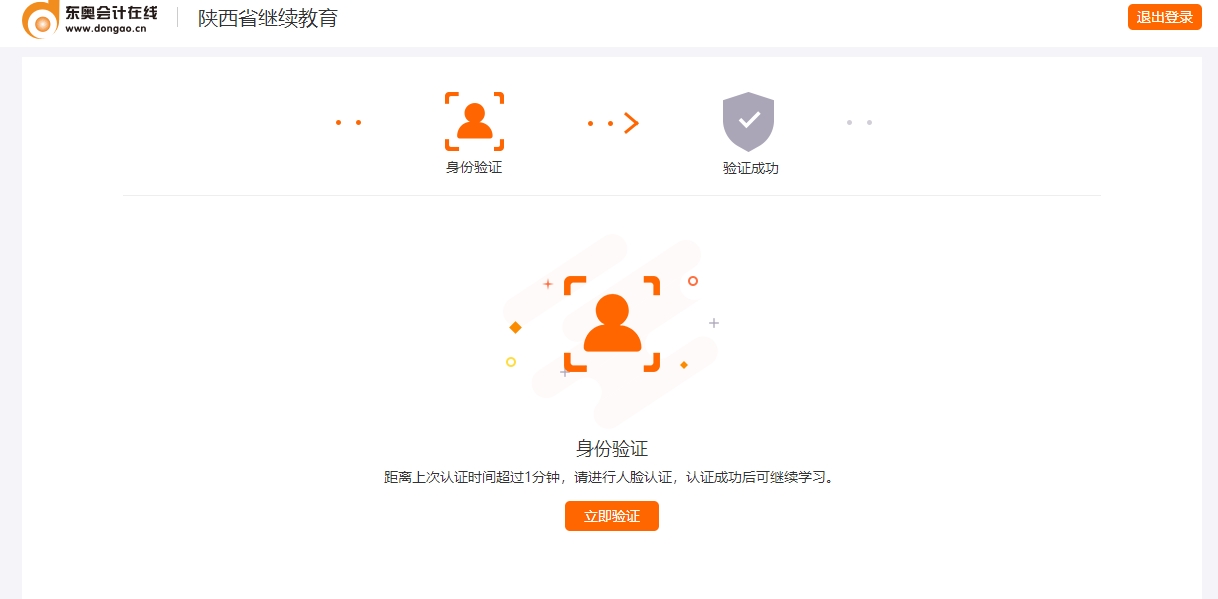Click the gray dots after 验证成功 step
Image resolution: width=1218 pixels, height=599 pixels.
click(x=860, y=122)
